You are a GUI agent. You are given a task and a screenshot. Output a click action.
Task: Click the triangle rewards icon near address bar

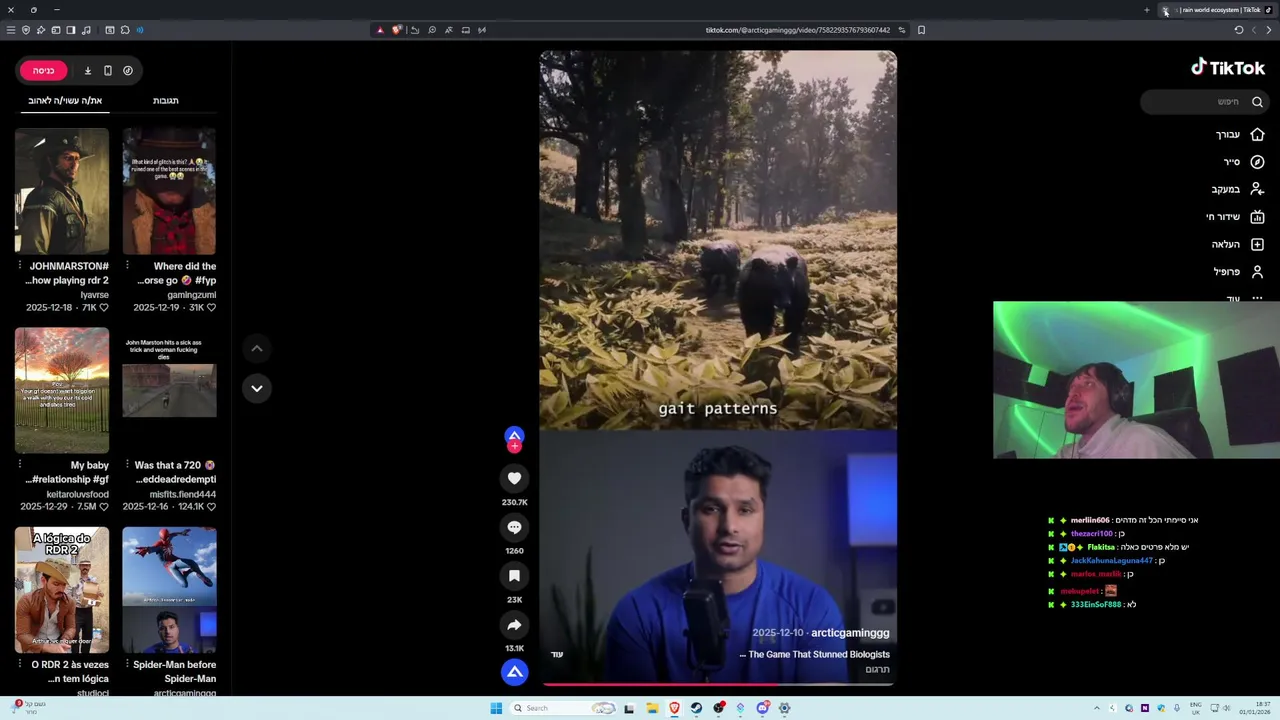pos(380,30)
